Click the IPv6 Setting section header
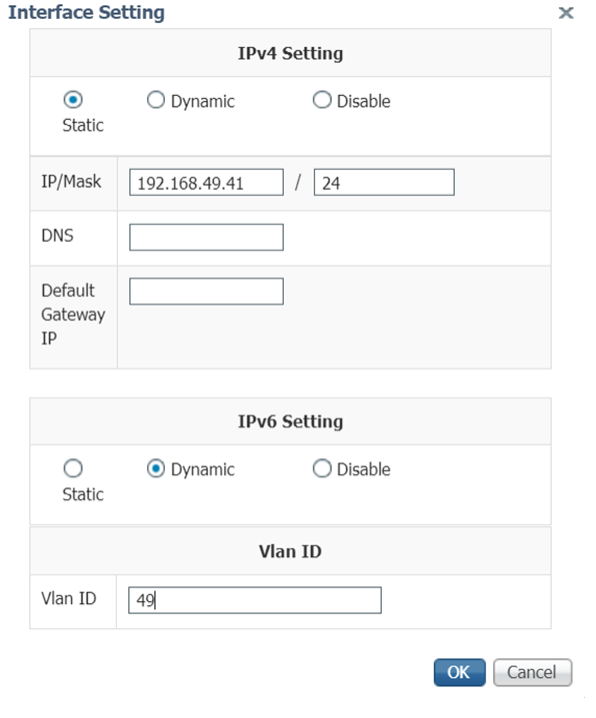This screenshot has width=596, height=718. point(290,421)
